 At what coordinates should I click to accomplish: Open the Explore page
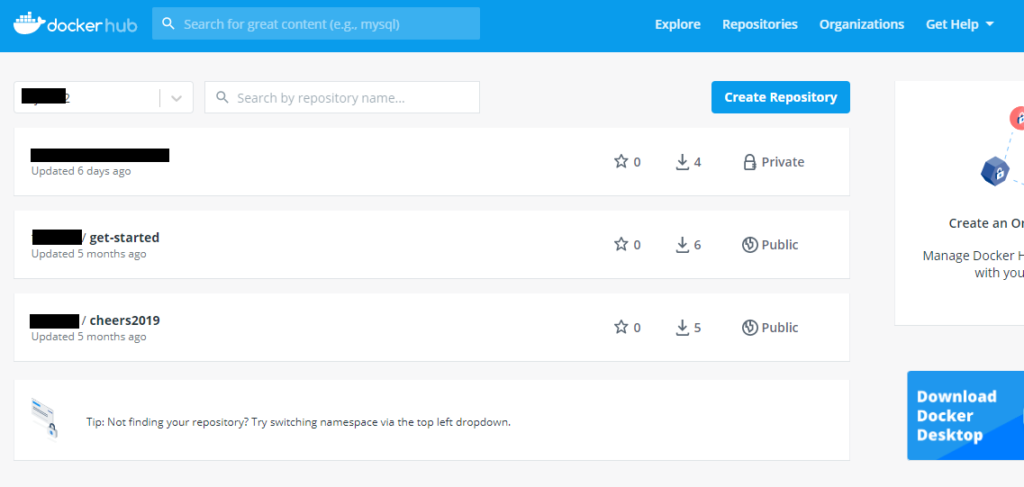pyautogui.click(x=677, y=24)
